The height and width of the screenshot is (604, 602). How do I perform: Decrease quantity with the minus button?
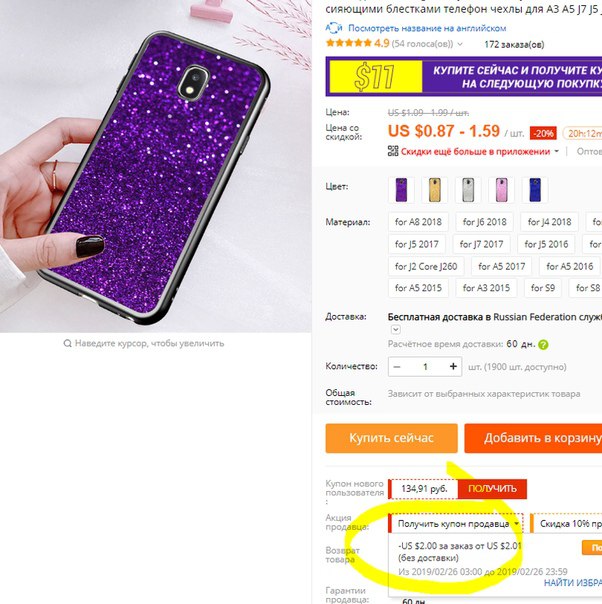coord(397,366)
